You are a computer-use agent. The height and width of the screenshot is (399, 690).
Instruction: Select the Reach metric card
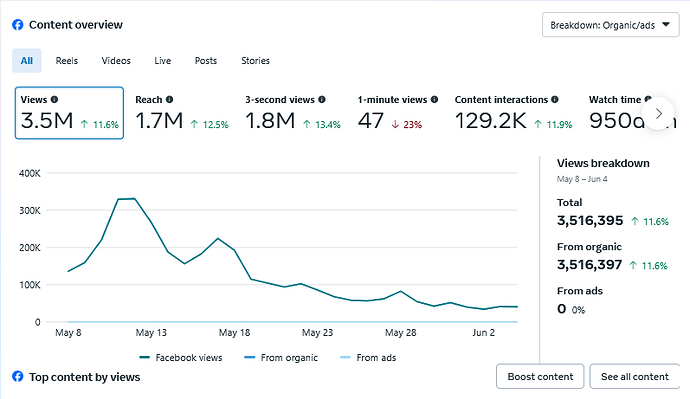[x=182, y=113]
